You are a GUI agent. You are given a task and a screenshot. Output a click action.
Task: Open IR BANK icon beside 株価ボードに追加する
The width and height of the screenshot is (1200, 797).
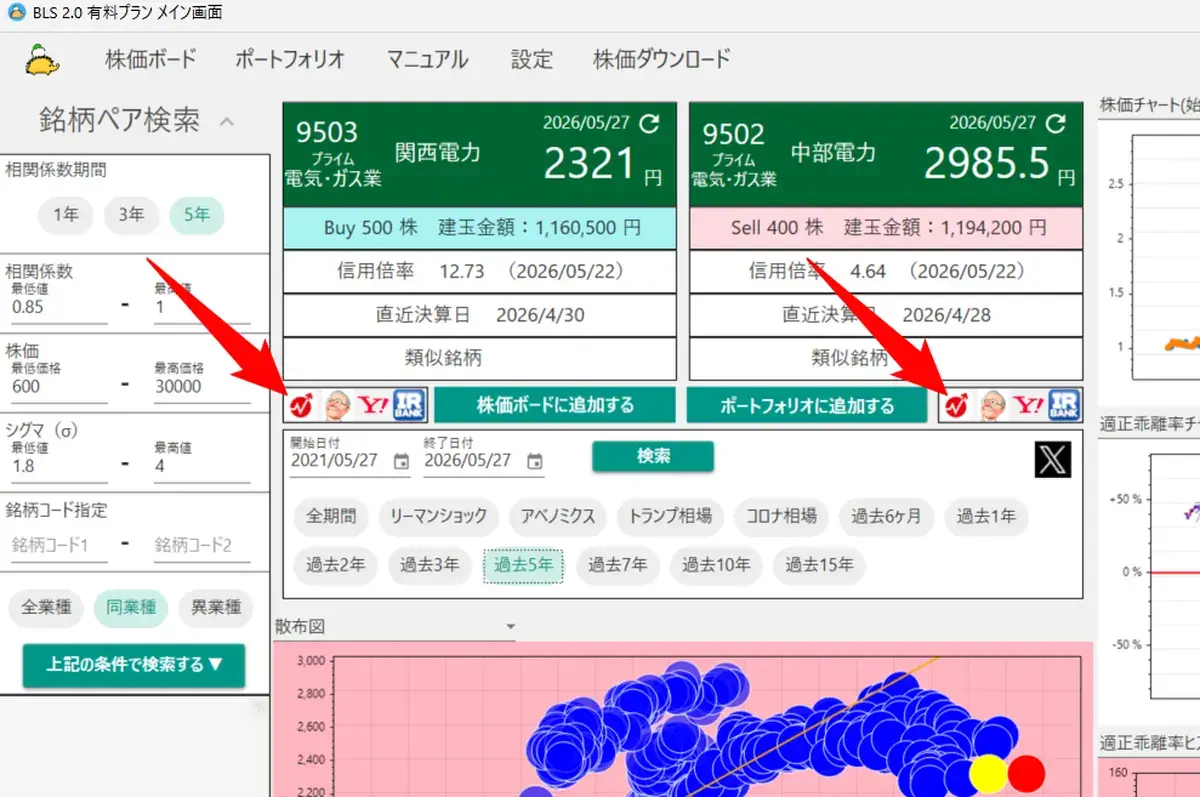click(x=409, y=404)
